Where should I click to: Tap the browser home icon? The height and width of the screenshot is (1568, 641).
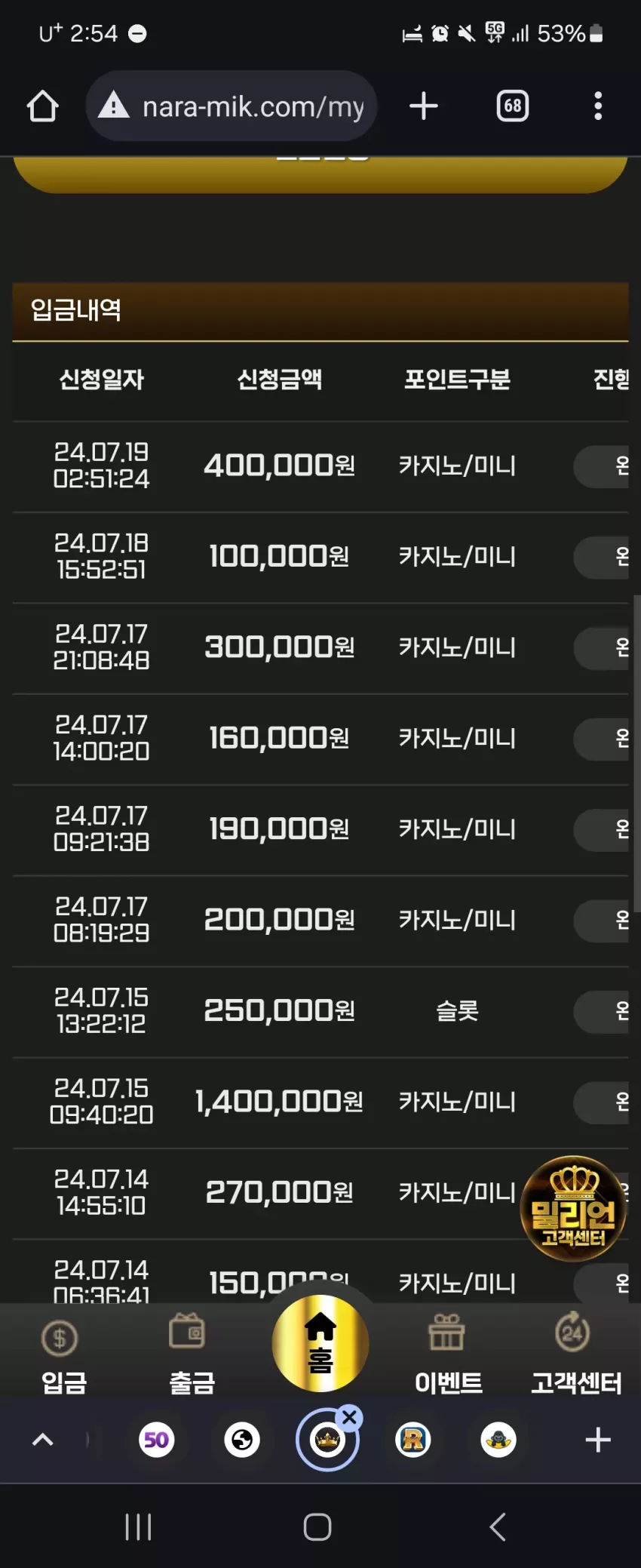pyautogui.click(x=42, y=106)
